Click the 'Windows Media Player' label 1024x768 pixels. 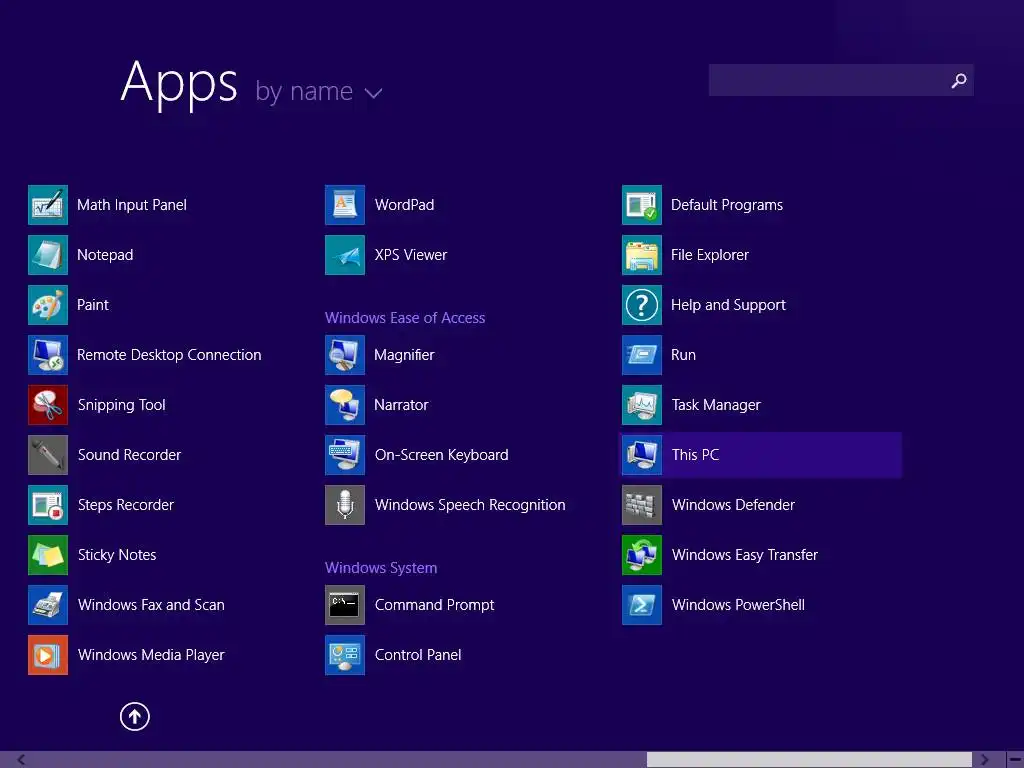tap(151, 655)
